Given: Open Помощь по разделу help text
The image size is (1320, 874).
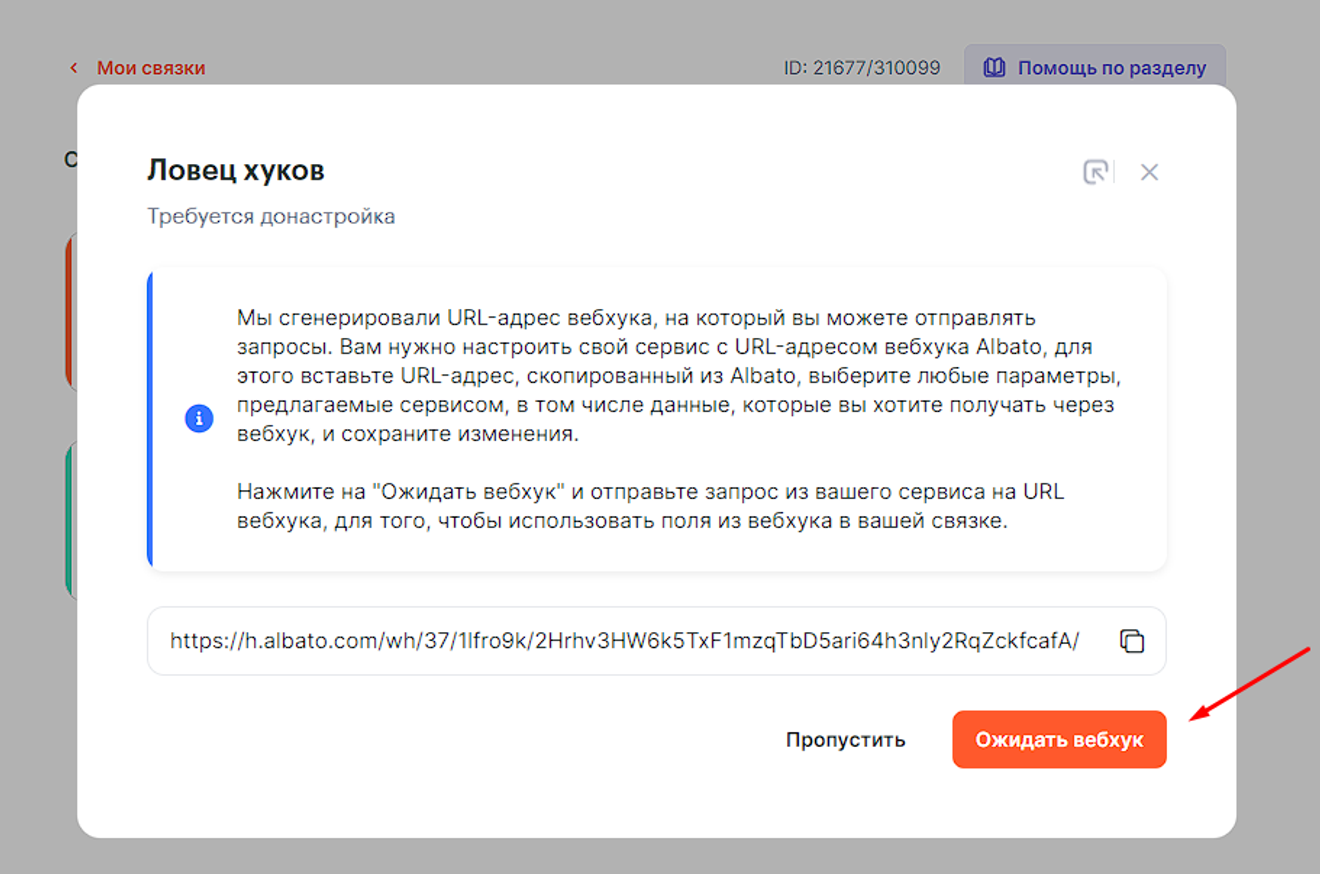Looking at the screenshot, I should (x=1111, y=68).
